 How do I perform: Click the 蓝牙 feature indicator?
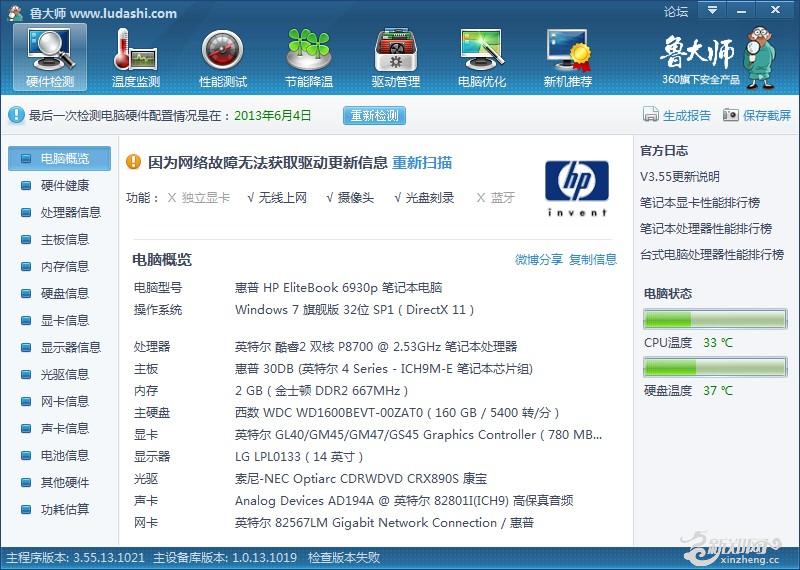[x=495, y=198]
